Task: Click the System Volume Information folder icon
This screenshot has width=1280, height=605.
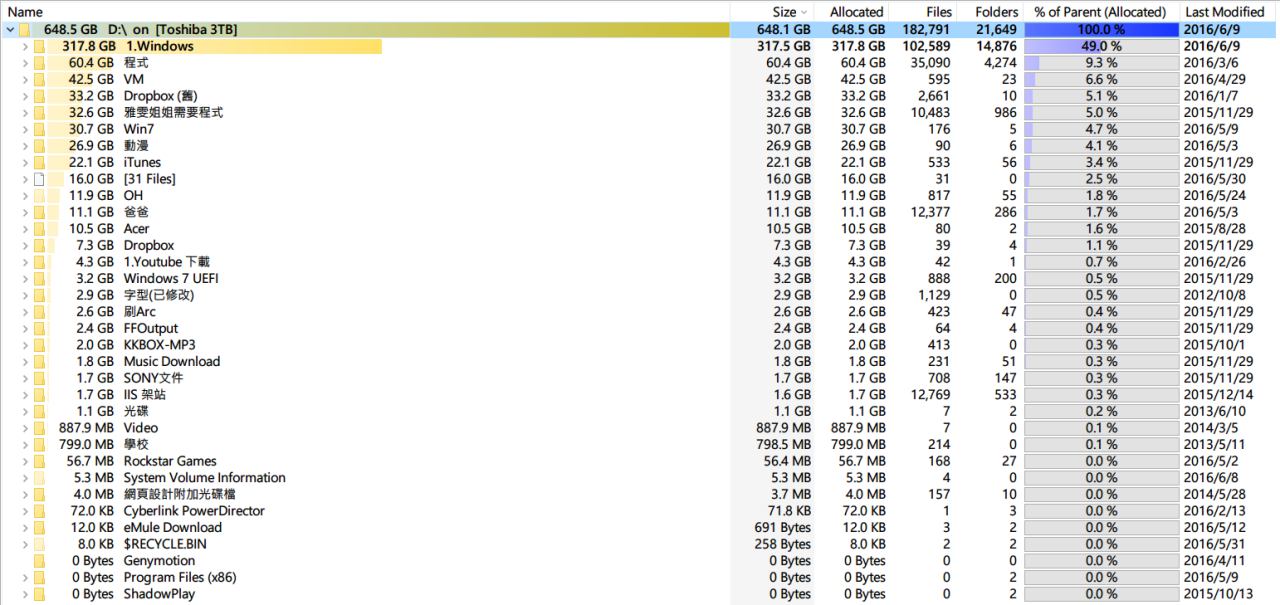Action: click(x=38, y=477)
